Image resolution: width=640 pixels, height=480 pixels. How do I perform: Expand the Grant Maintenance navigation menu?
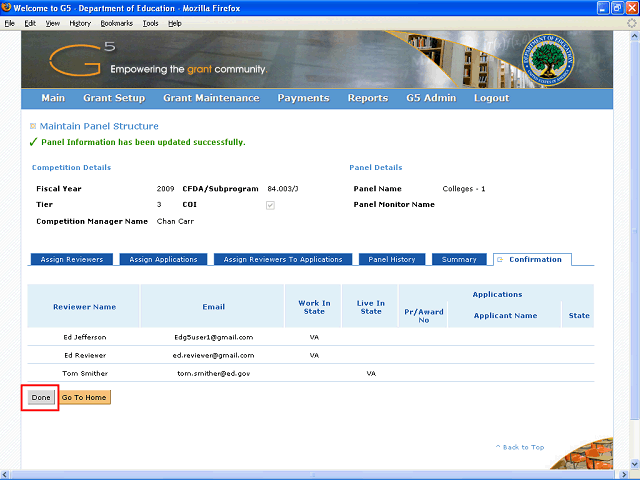click(x=211, y=98)
